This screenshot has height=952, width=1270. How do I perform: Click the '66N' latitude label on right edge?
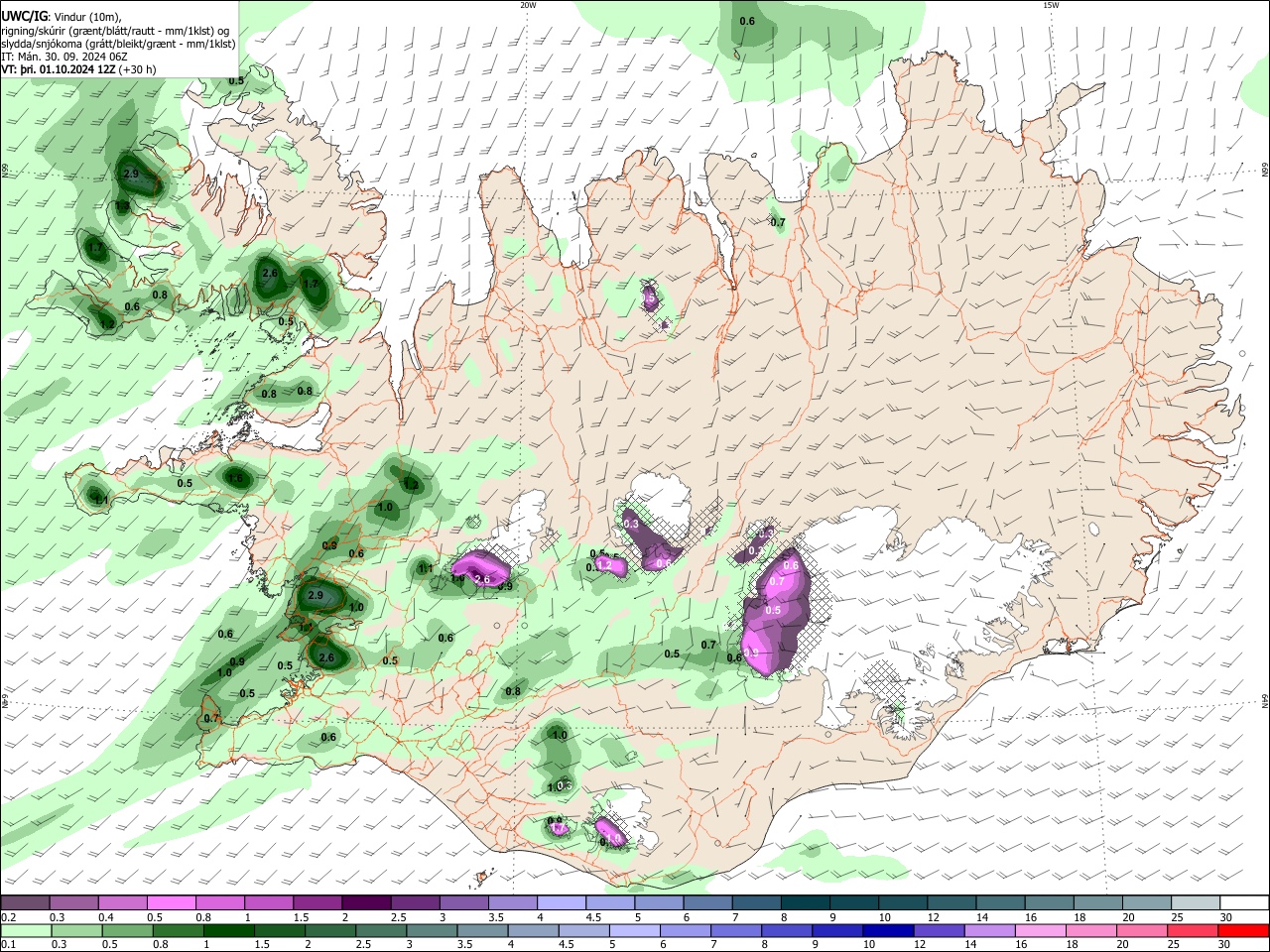pos(1265,172)
